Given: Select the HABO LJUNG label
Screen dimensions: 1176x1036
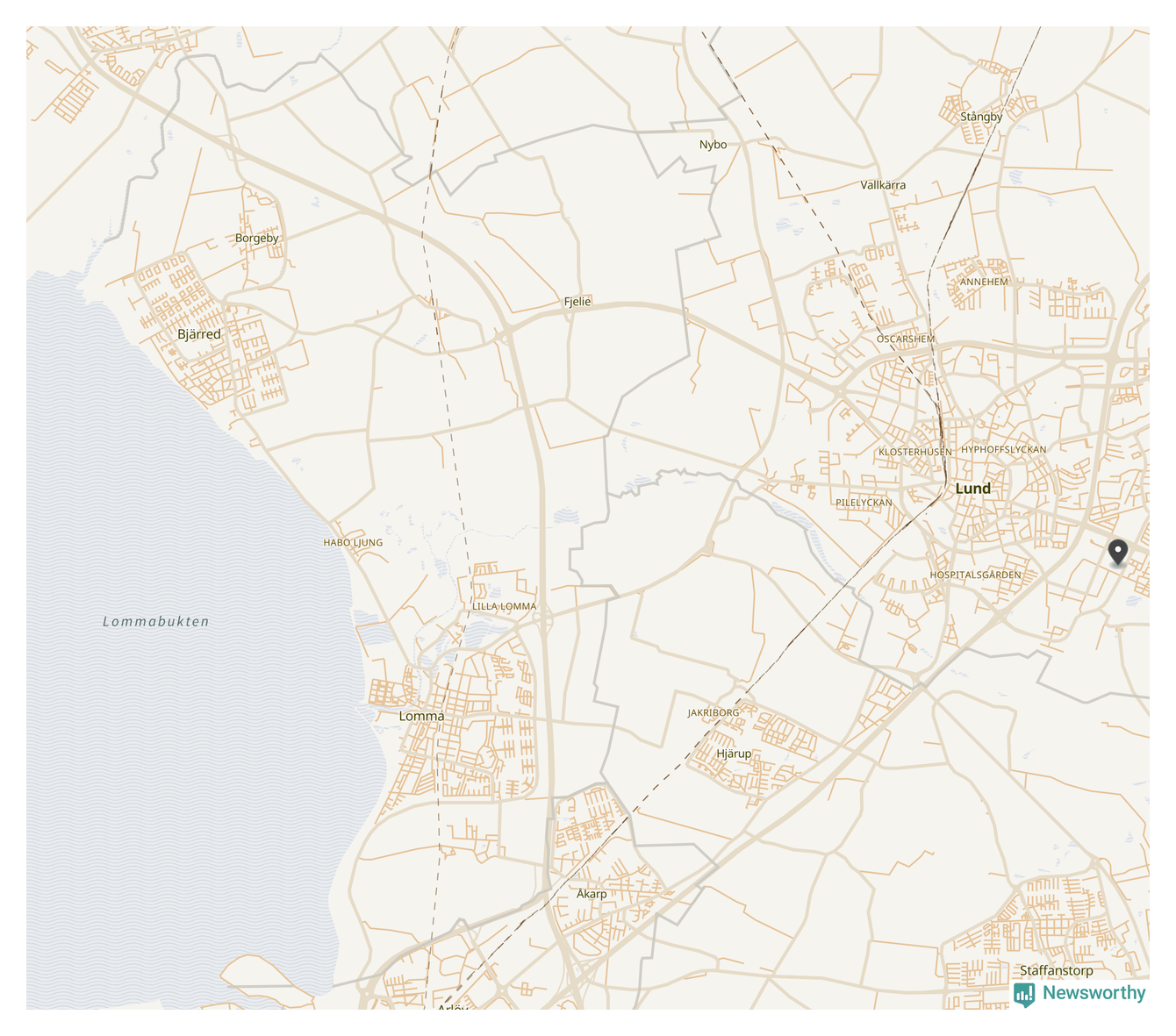Looking at the screenshot, I should coord(353,543).
